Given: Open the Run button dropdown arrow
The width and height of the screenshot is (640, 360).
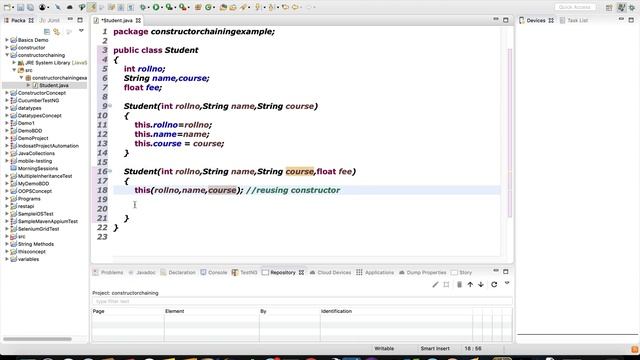Looking at the screenshot, I should 162,7.
